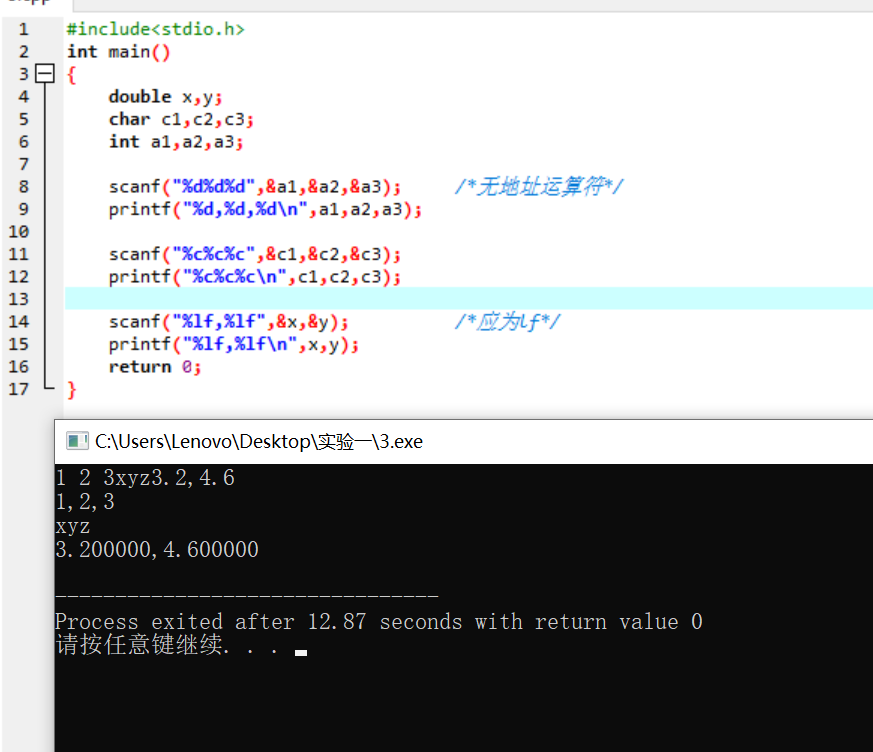Image resolution: width=873 pixels, height=752 pixels.
Task: Click line number 10 in gutter
Action: 18,232
